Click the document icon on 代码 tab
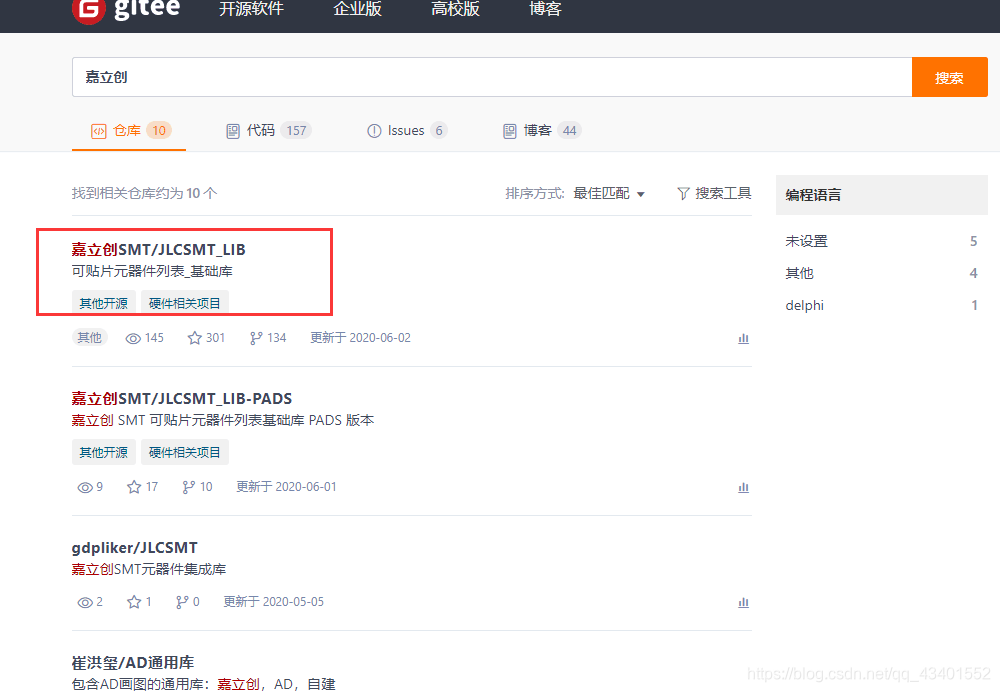The width and height of the screenshot is (1000, 692). click(x=233, y=131)
